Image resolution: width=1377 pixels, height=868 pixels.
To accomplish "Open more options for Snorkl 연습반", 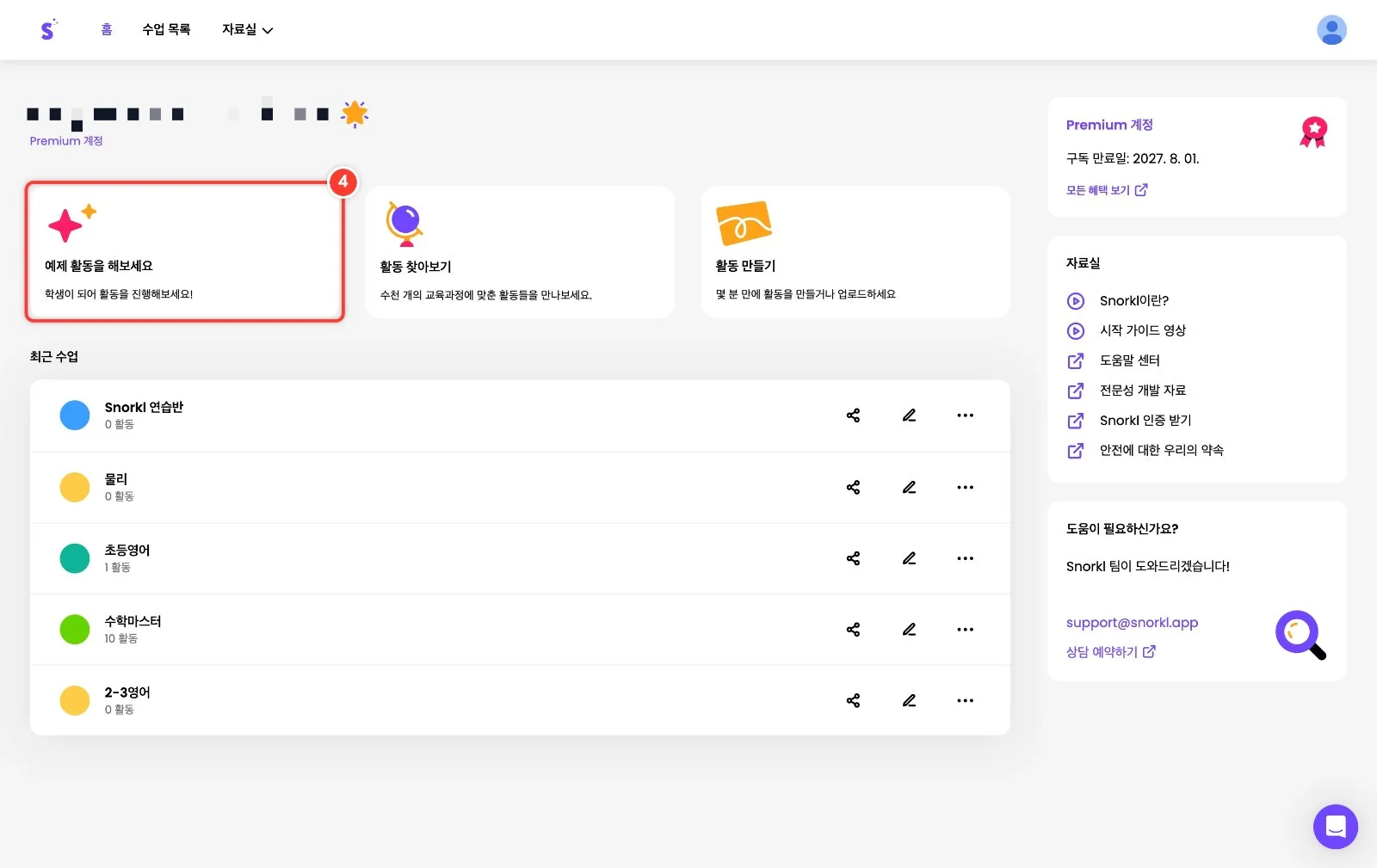I will (966, 416).
